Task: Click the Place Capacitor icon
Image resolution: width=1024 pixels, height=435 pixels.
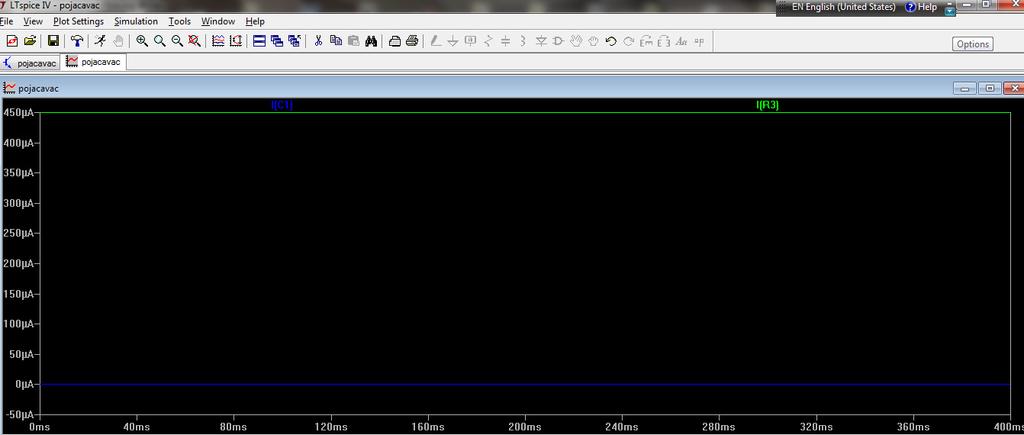Action: point(505,41)
